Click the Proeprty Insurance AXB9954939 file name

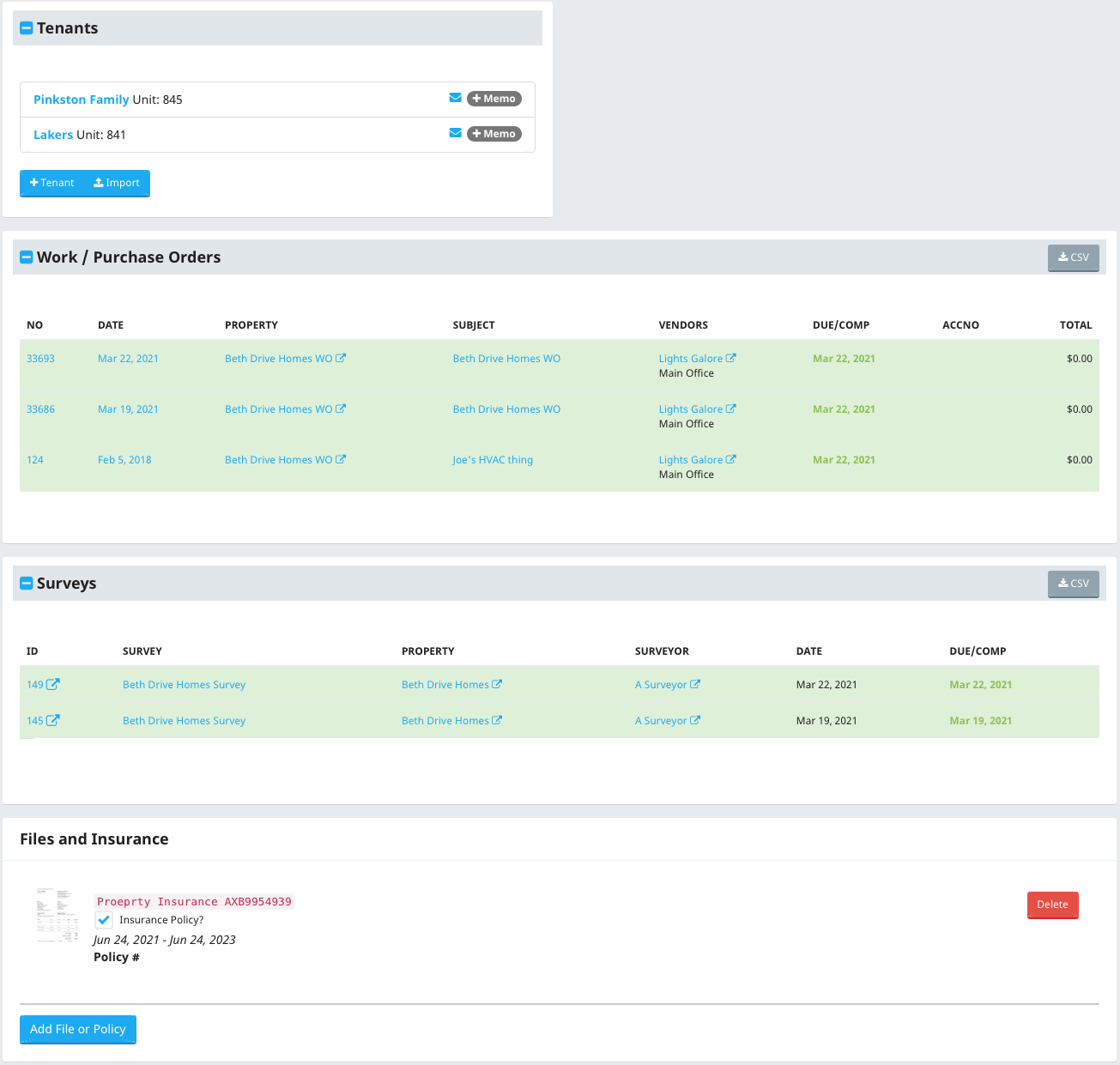point(194,901)
